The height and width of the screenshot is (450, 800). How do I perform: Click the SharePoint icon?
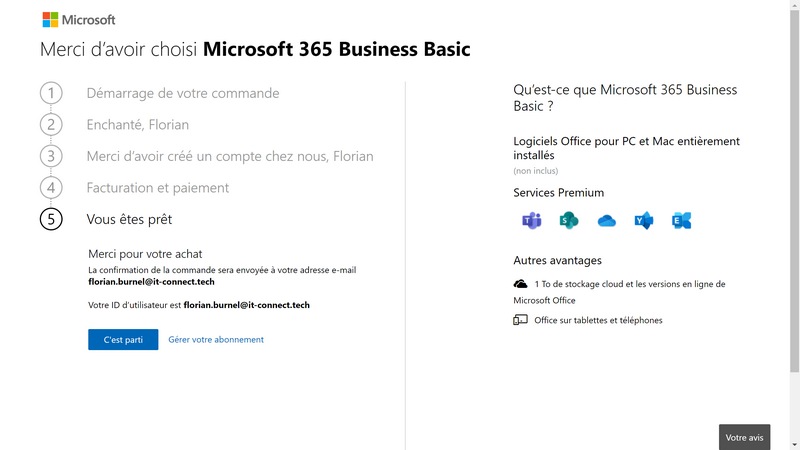(x=569, y=221)
